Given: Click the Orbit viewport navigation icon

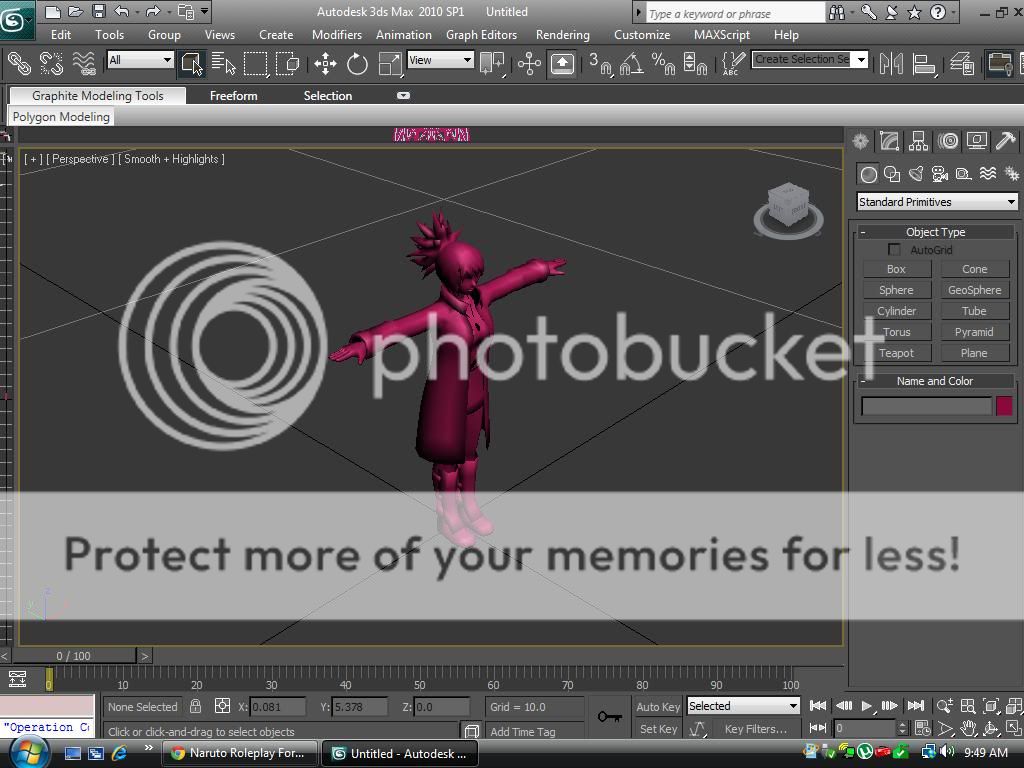Looking at the screenshot, I should (x=991, y=728).
